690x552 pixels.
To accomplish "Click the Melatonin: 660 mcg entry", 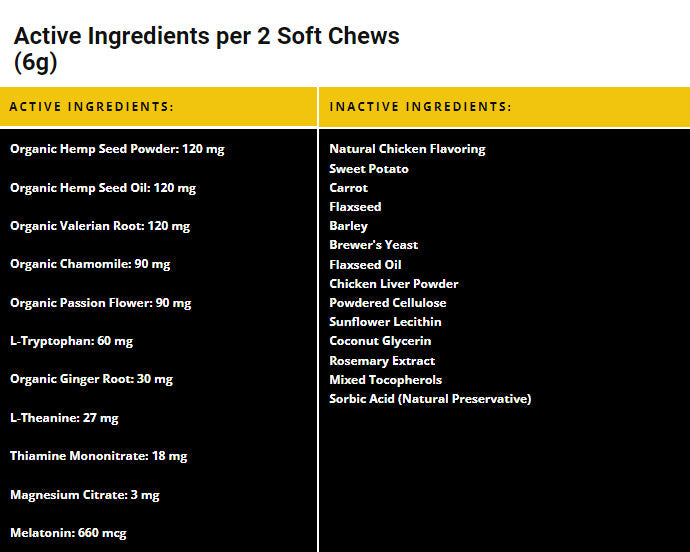I will 68,533.
